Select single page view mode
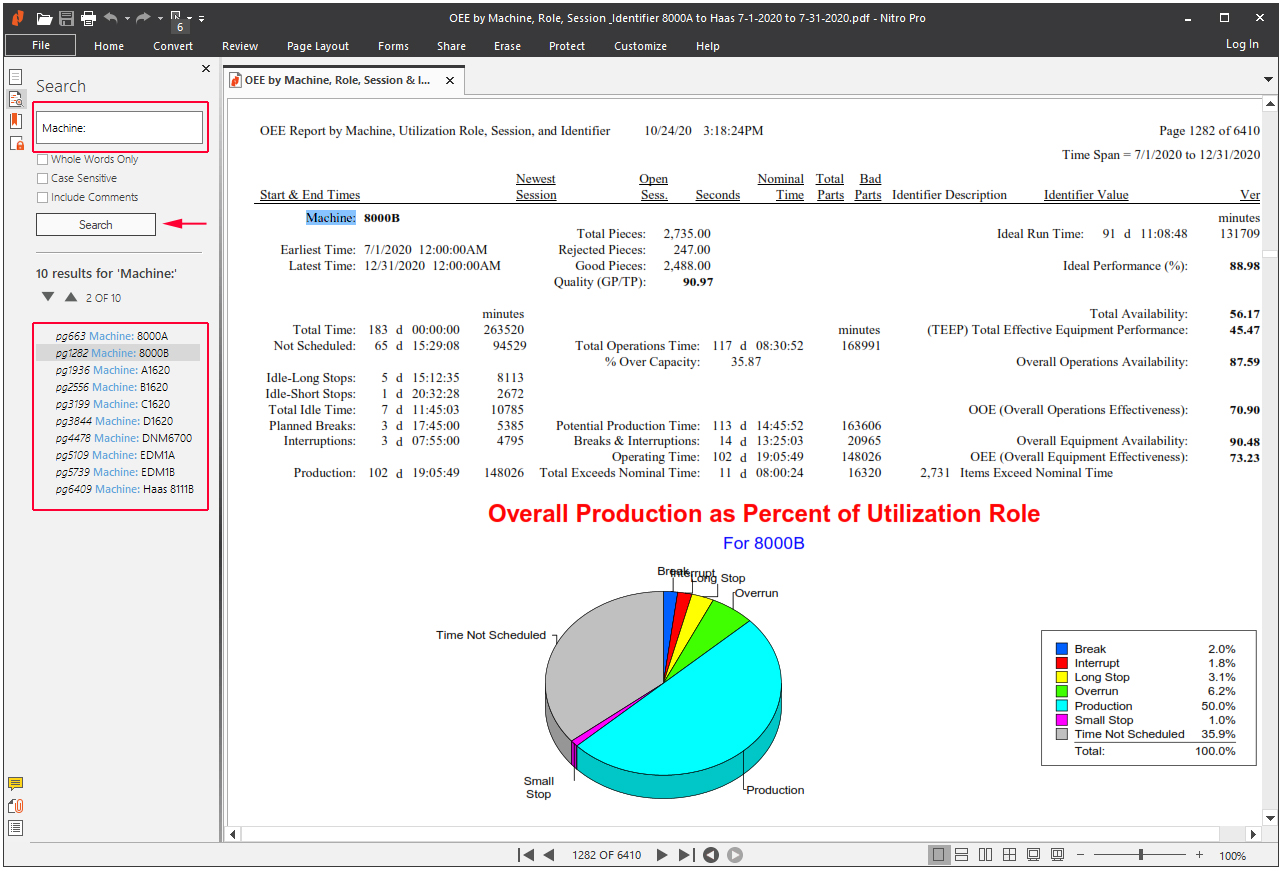 pyautogui.click(x=938, y=855)
